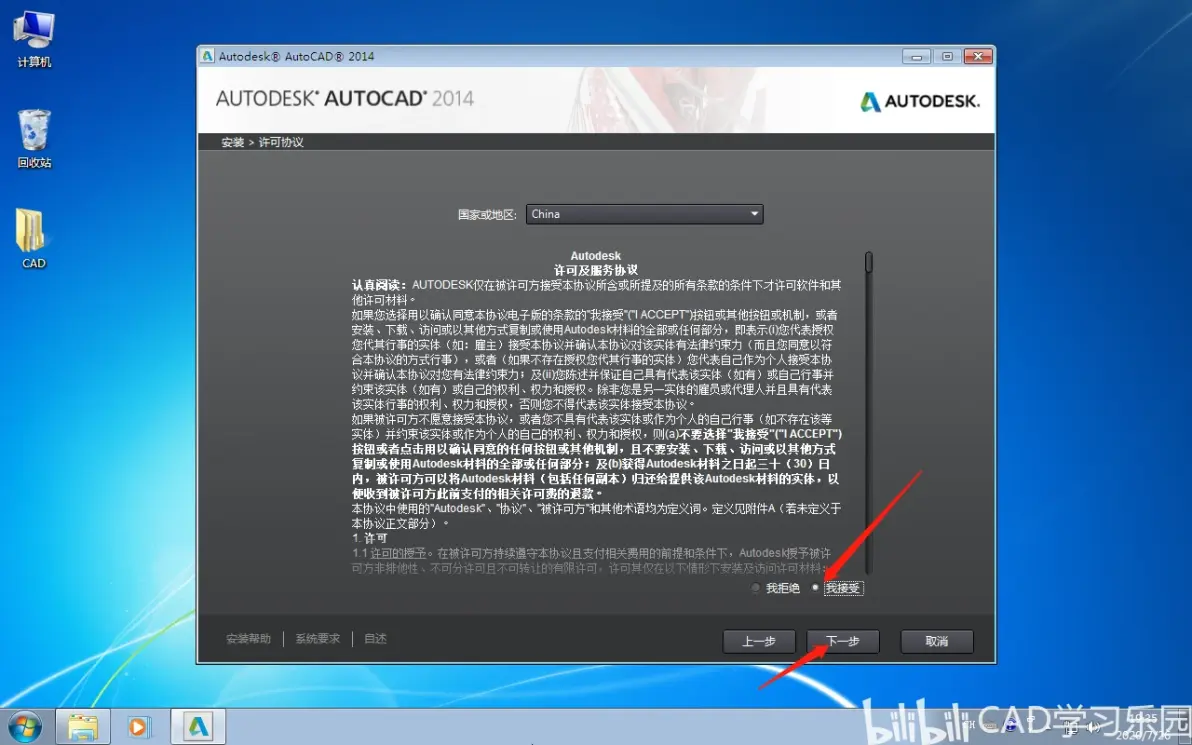This screenshot has width=1192, height=745.
Task: Launch Windows Media Player from the taskbar
Action: pyautogui.click(x=139, y=727)
